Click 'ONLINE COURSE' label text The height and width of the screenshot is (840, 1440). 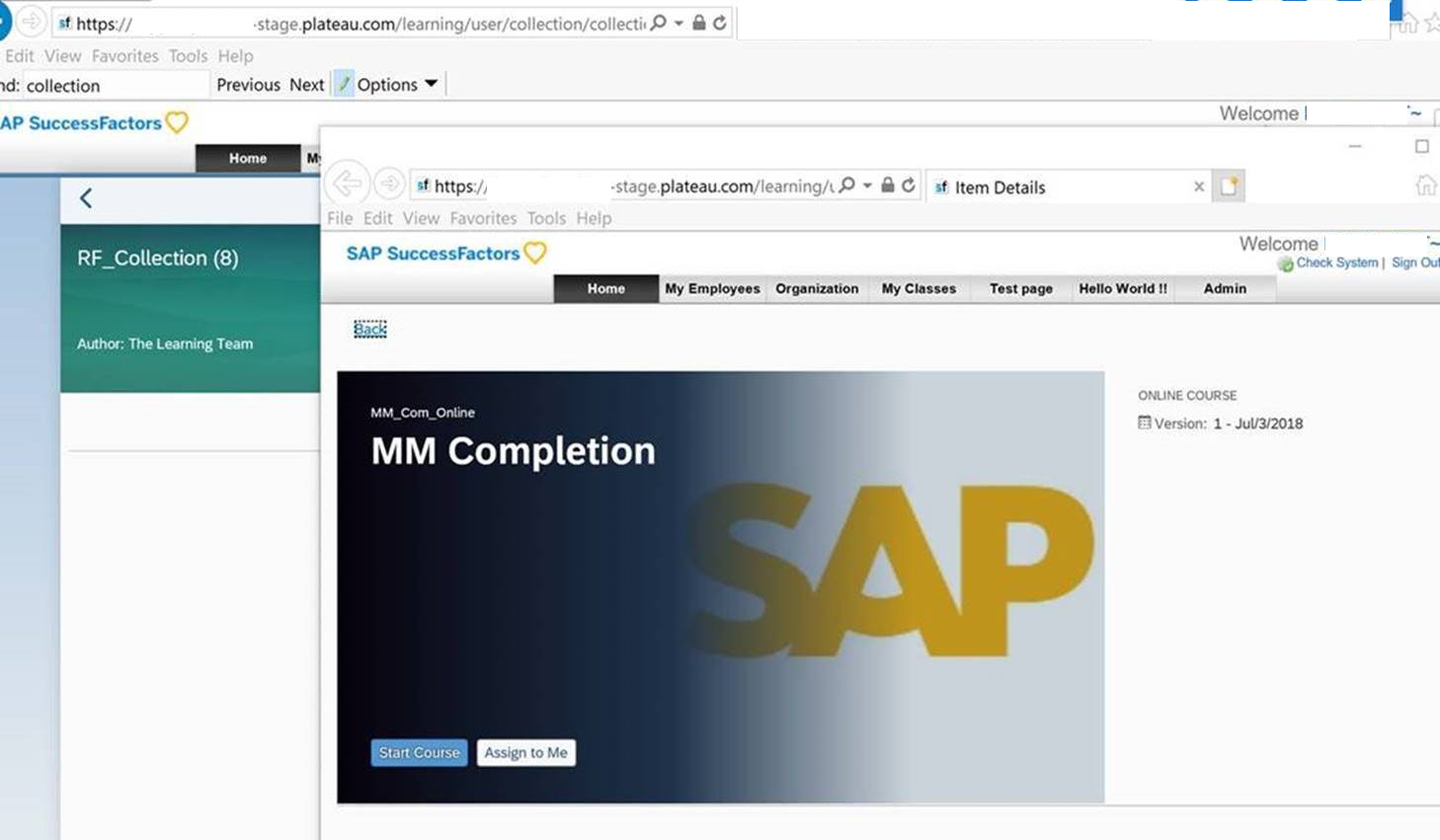click(x=1187, y=395)
